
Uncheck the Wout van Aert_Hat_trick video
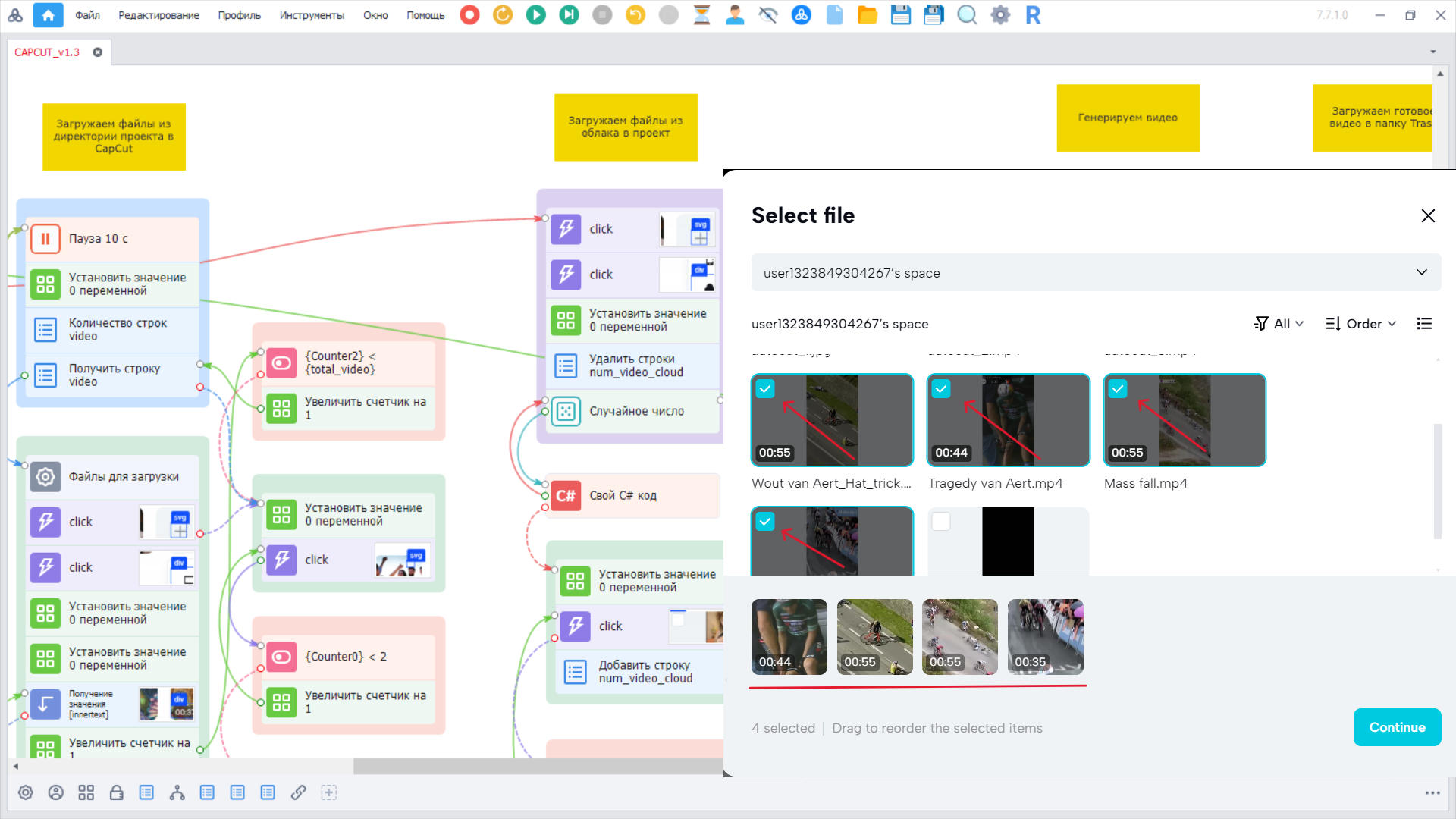765,389
